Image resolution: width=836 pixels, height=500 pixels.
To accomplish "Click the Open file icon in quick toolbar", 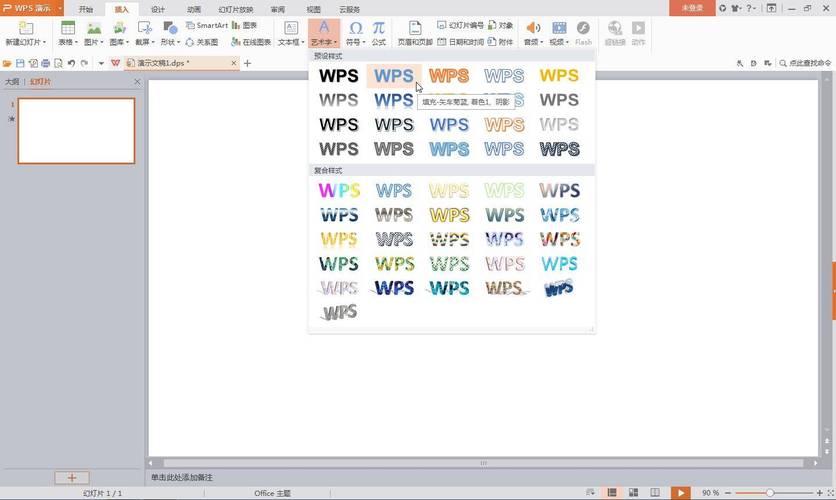I will 7,63.
